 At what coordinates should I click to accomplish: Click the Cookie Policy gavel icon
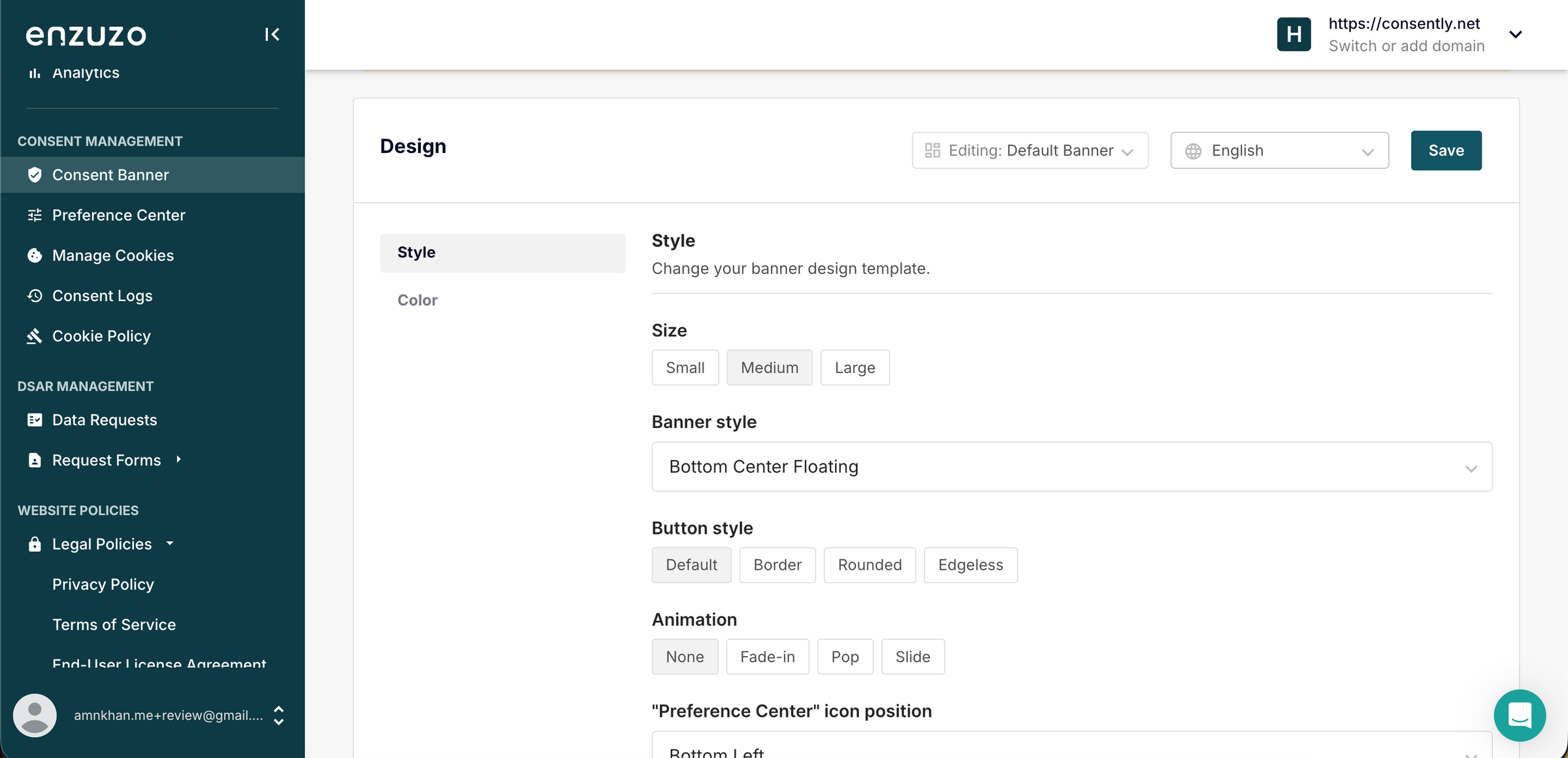click(35, 336)
